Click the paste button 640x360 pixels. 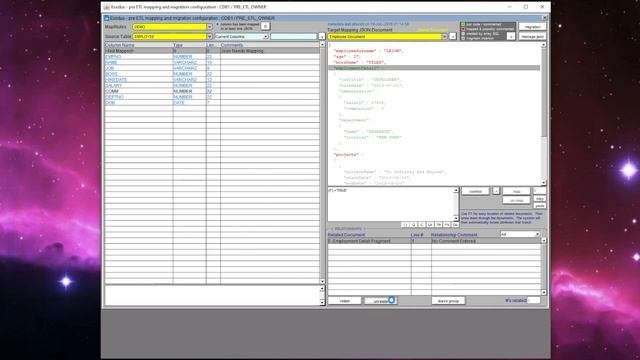[540, 206]
